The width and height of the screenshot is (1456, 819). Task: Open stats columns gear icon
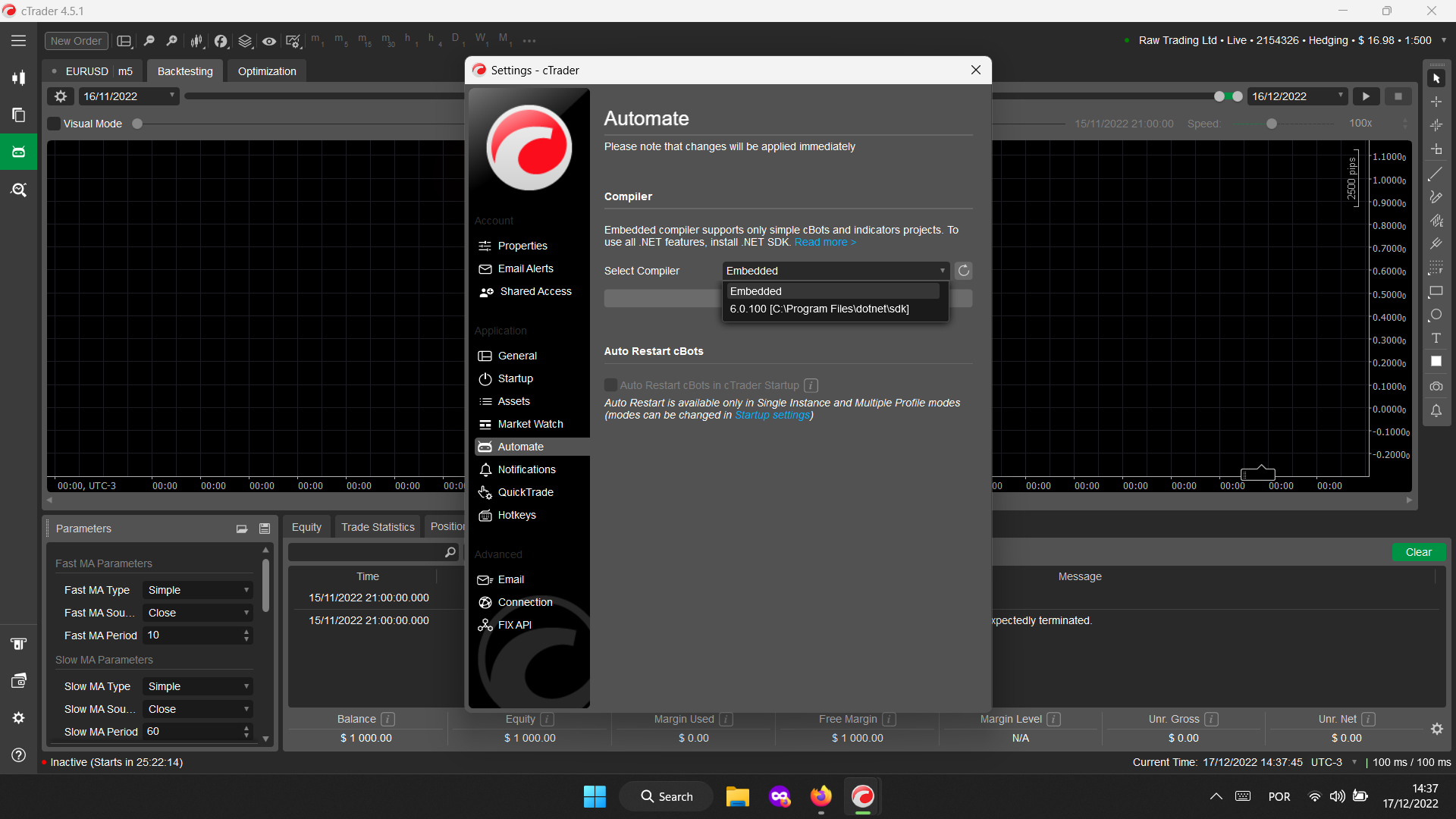1436,729
